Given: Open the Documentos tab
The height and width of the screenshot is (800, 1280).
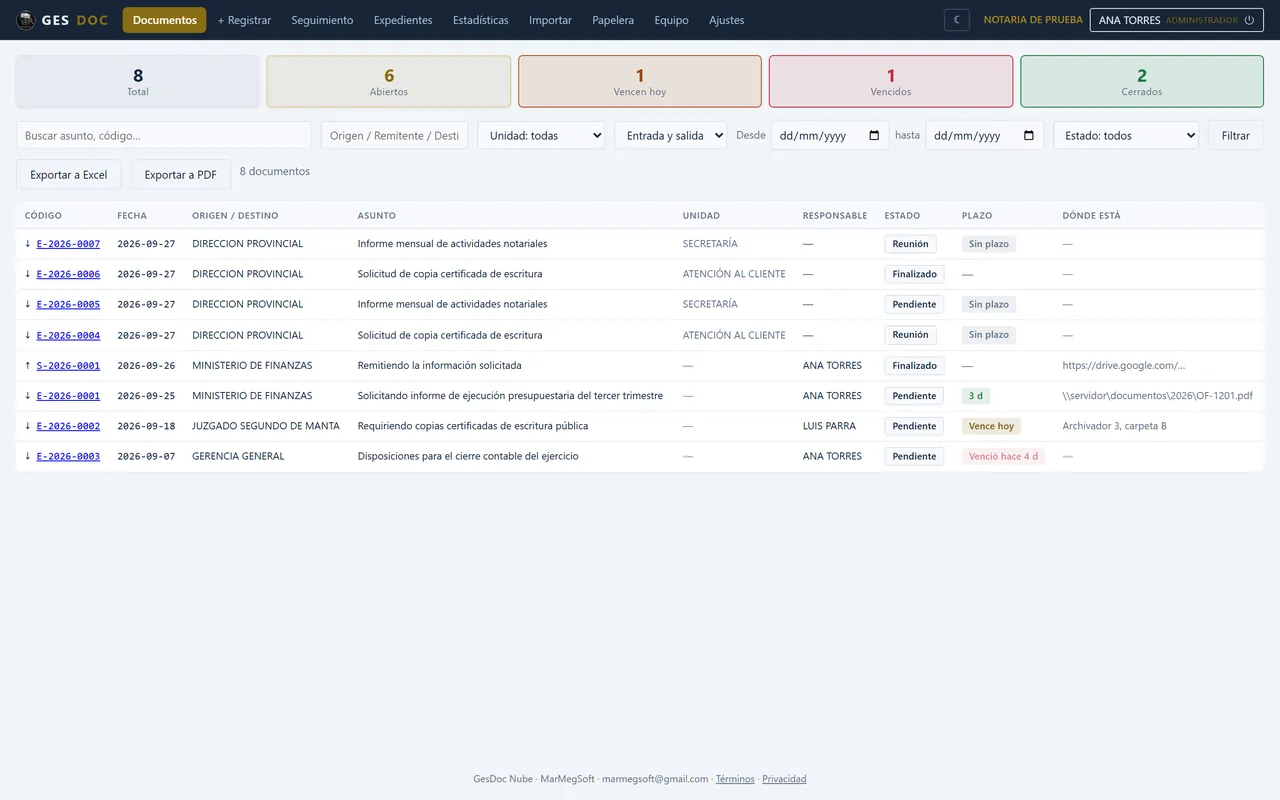Looking at the screenshot, I should 165,20.
